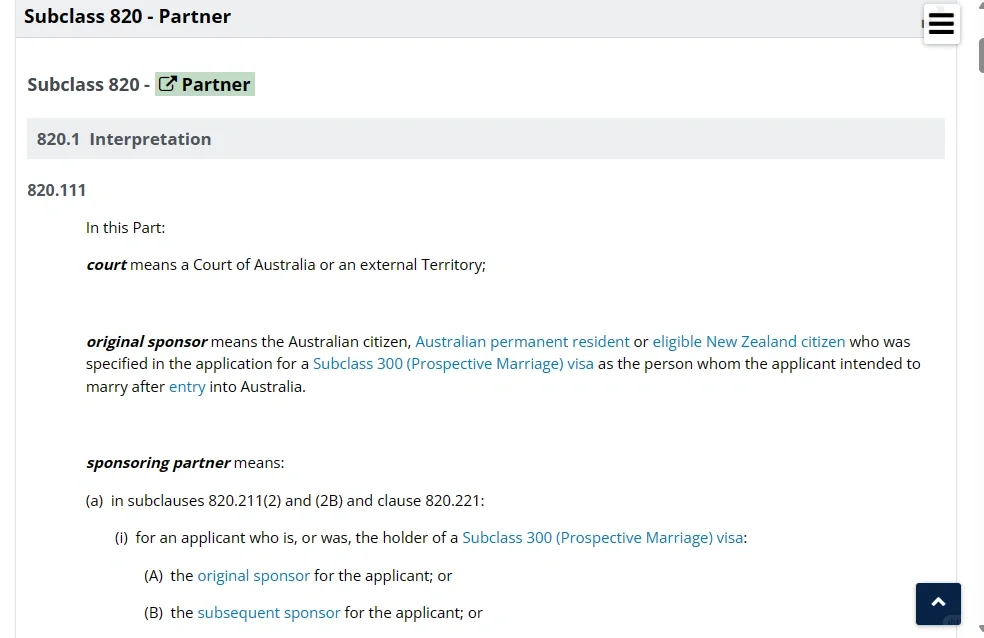Click the external-link icon beside Partner
The height and width of the screenshot is (638, 984).
point(168,84)
